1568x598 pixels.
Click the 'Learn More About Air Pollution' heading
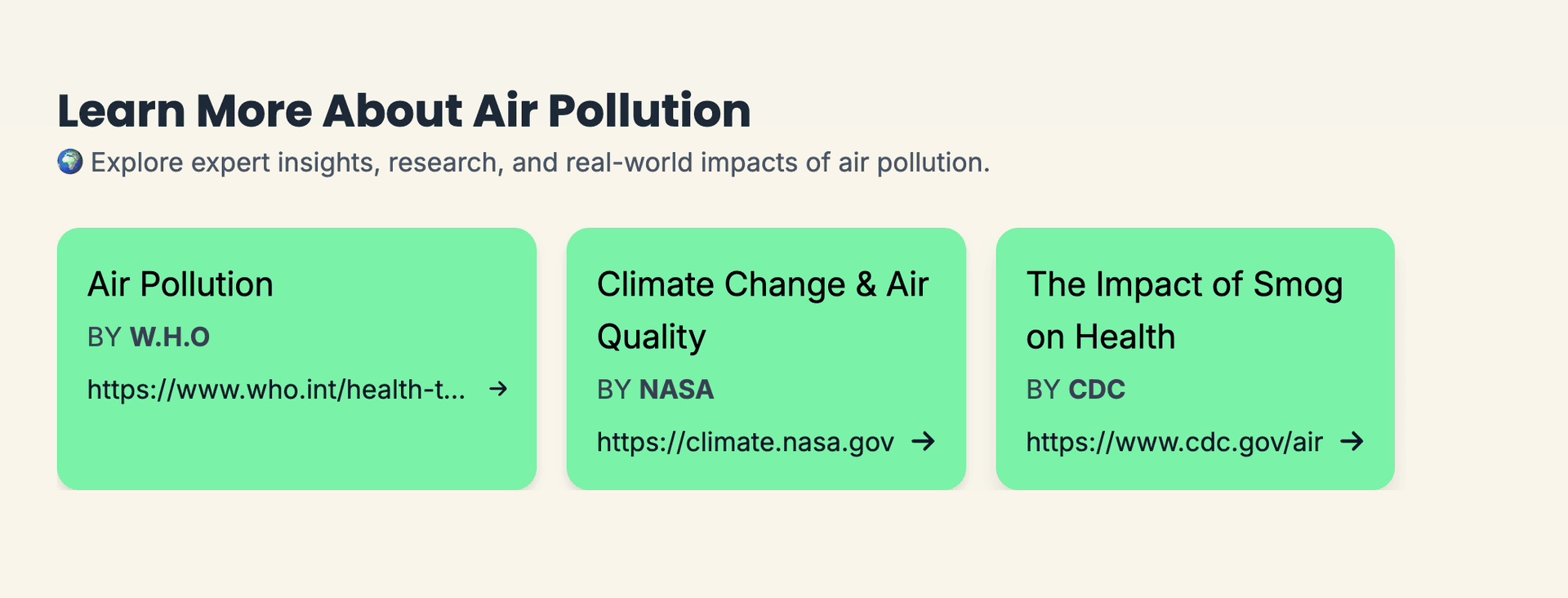[x=404, y=111]
